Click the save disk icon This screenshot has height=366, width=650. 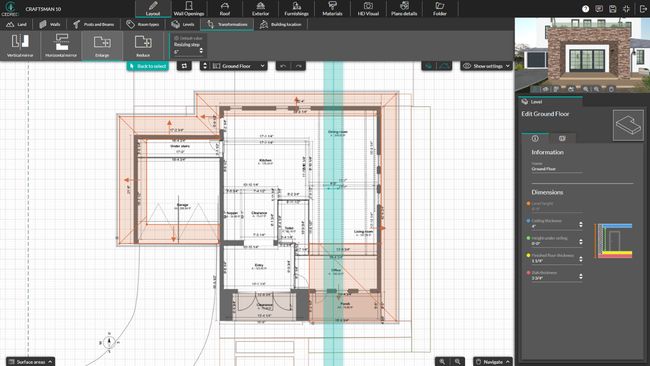click(613, 9)
